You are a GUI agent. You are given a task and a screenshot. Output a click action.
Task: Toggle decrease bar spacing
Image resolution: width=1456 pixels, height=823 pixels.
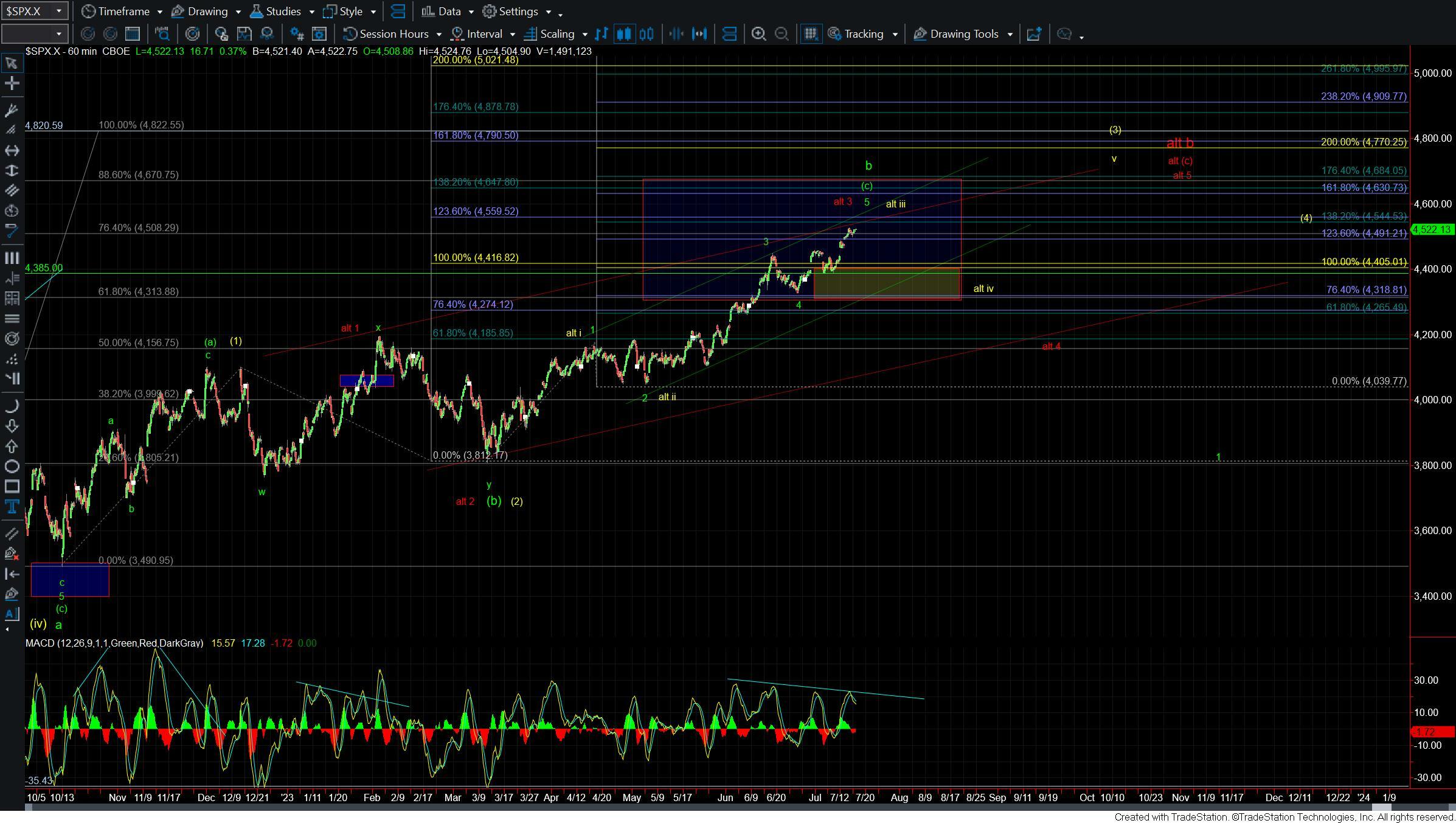[x=676, y=34]
